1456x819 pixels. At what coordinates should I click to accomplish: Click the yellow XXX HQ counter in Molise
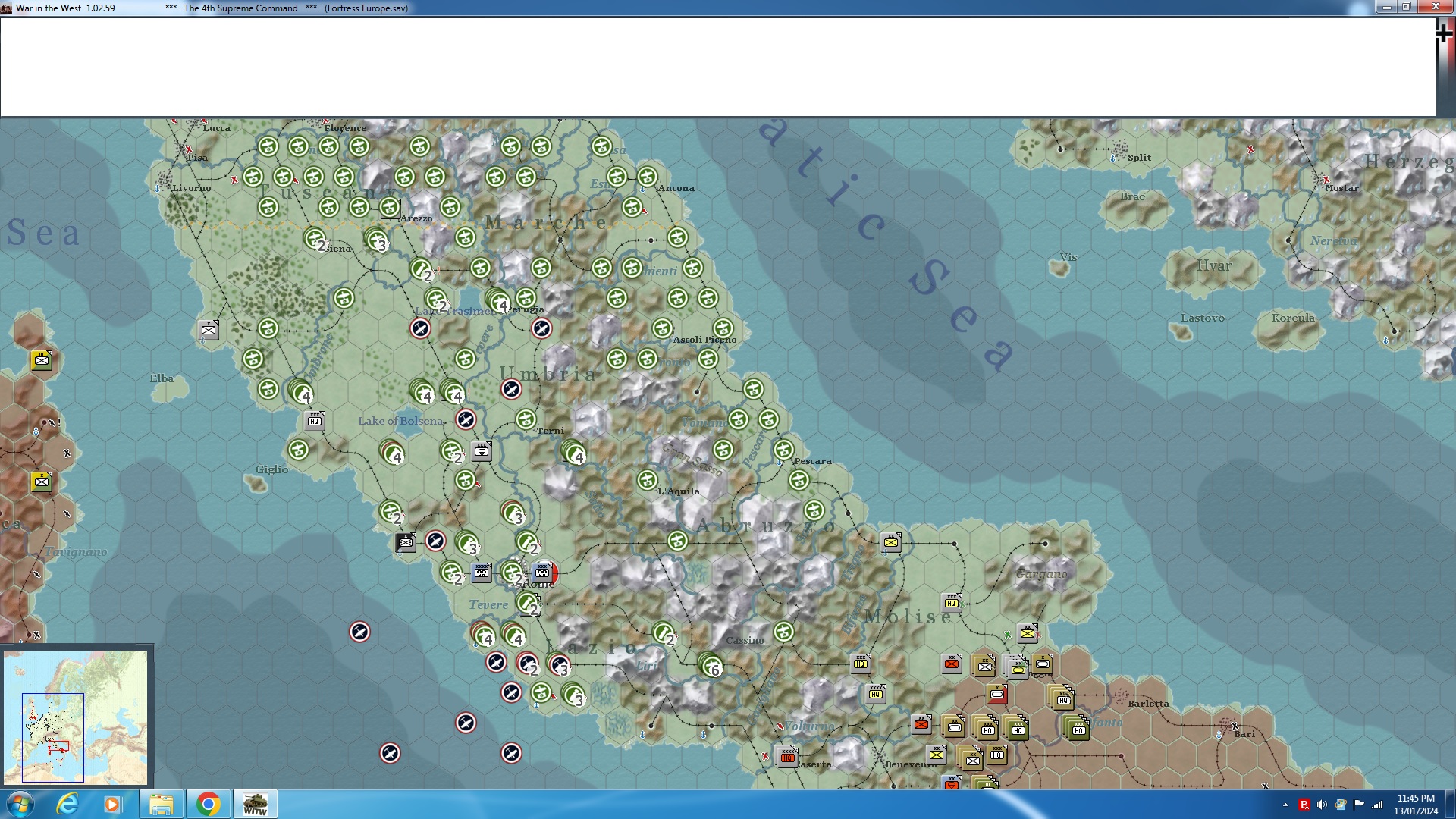click(952, 603)
